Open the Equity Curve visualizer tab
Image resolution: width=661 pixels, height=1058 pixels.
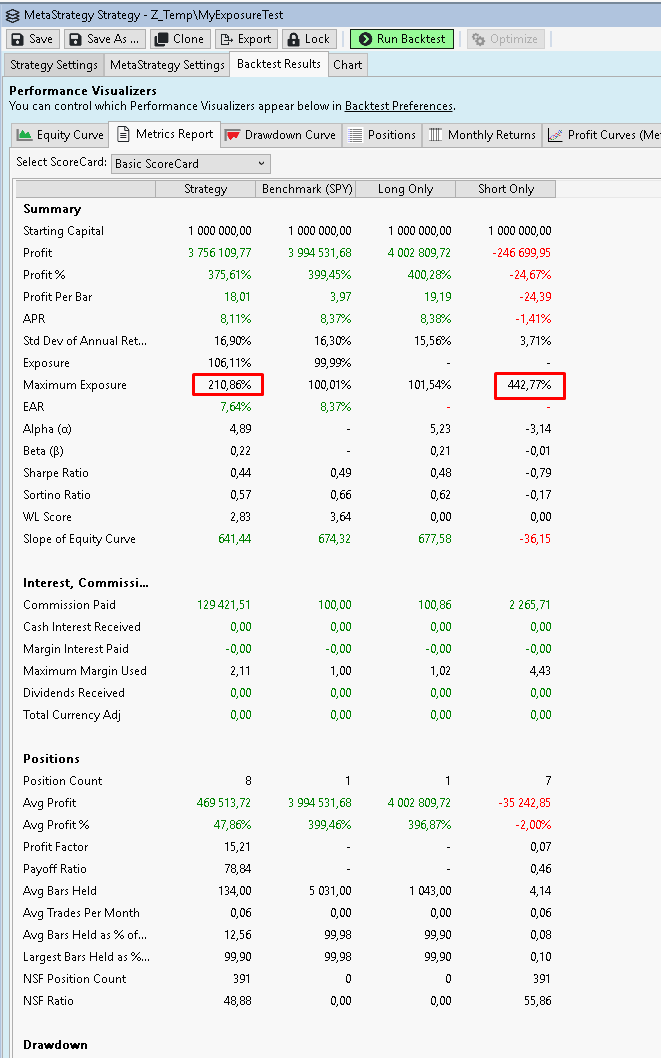61,135
